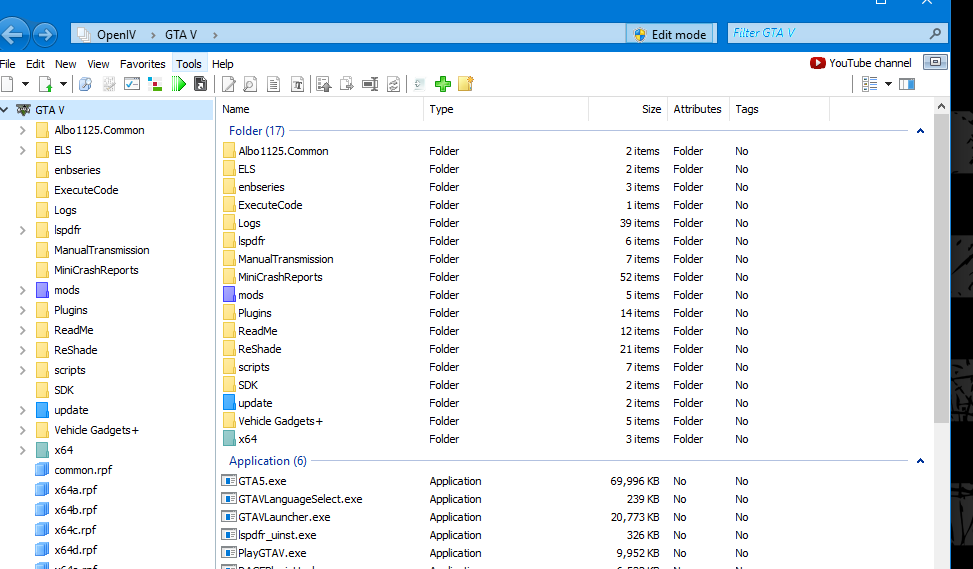Open the dropdown arrow beside the New file icon
Screen dimensions: 973x569
pos(25,84)
